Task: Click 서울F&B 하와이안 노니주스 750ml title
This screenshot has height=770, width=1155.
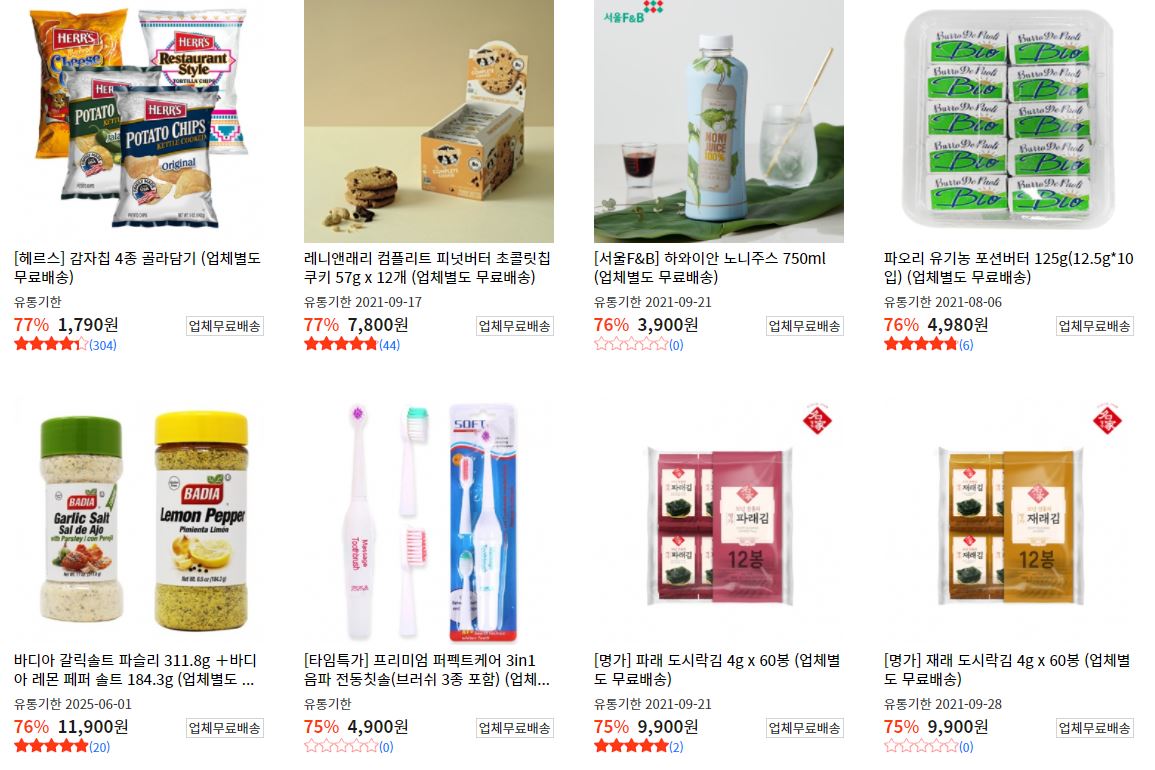Action: click(x=710, y=267)
